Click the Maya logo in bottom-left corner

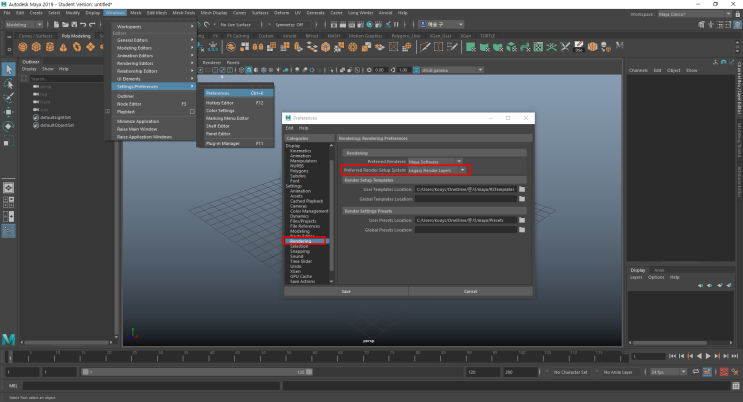pyautogui.click(x=9, y=339)
